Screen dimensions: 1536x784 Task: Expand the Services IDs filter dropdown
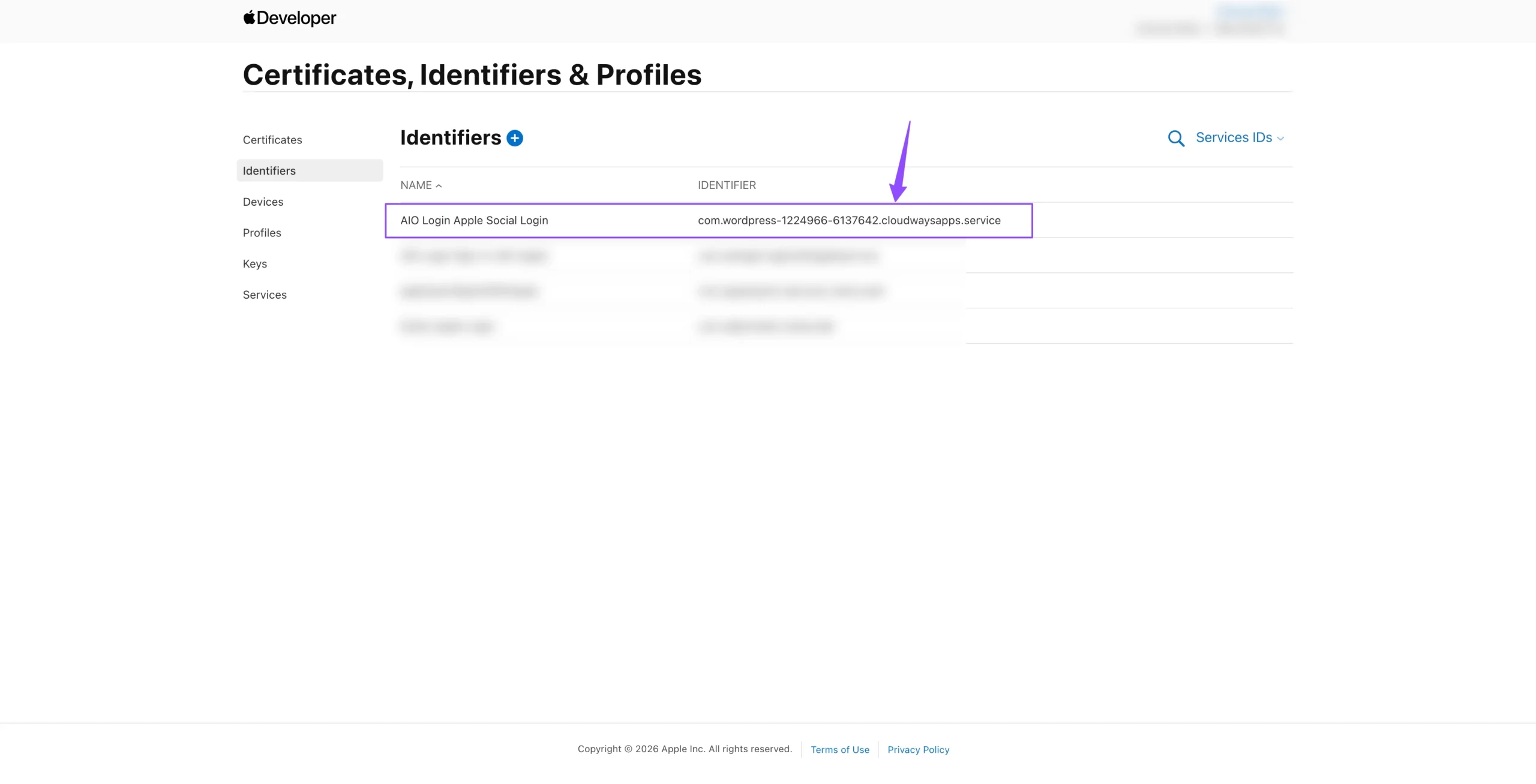click(x=1240, y=137)
